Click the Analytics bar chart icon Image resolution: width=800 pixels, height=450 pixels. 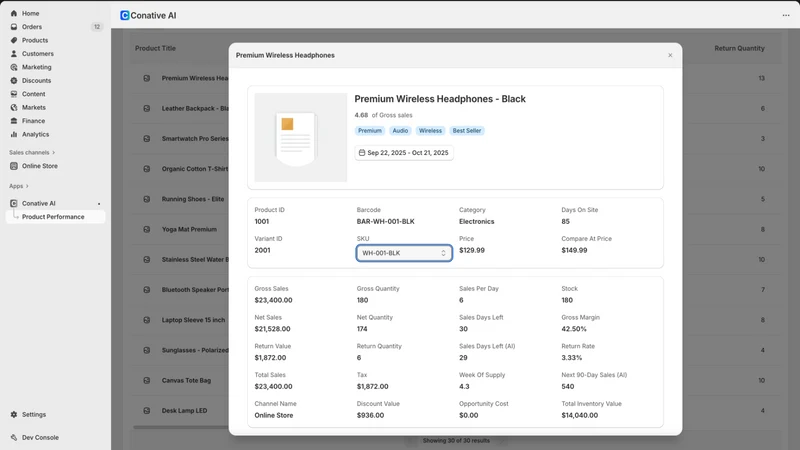(x=14, y=134)
